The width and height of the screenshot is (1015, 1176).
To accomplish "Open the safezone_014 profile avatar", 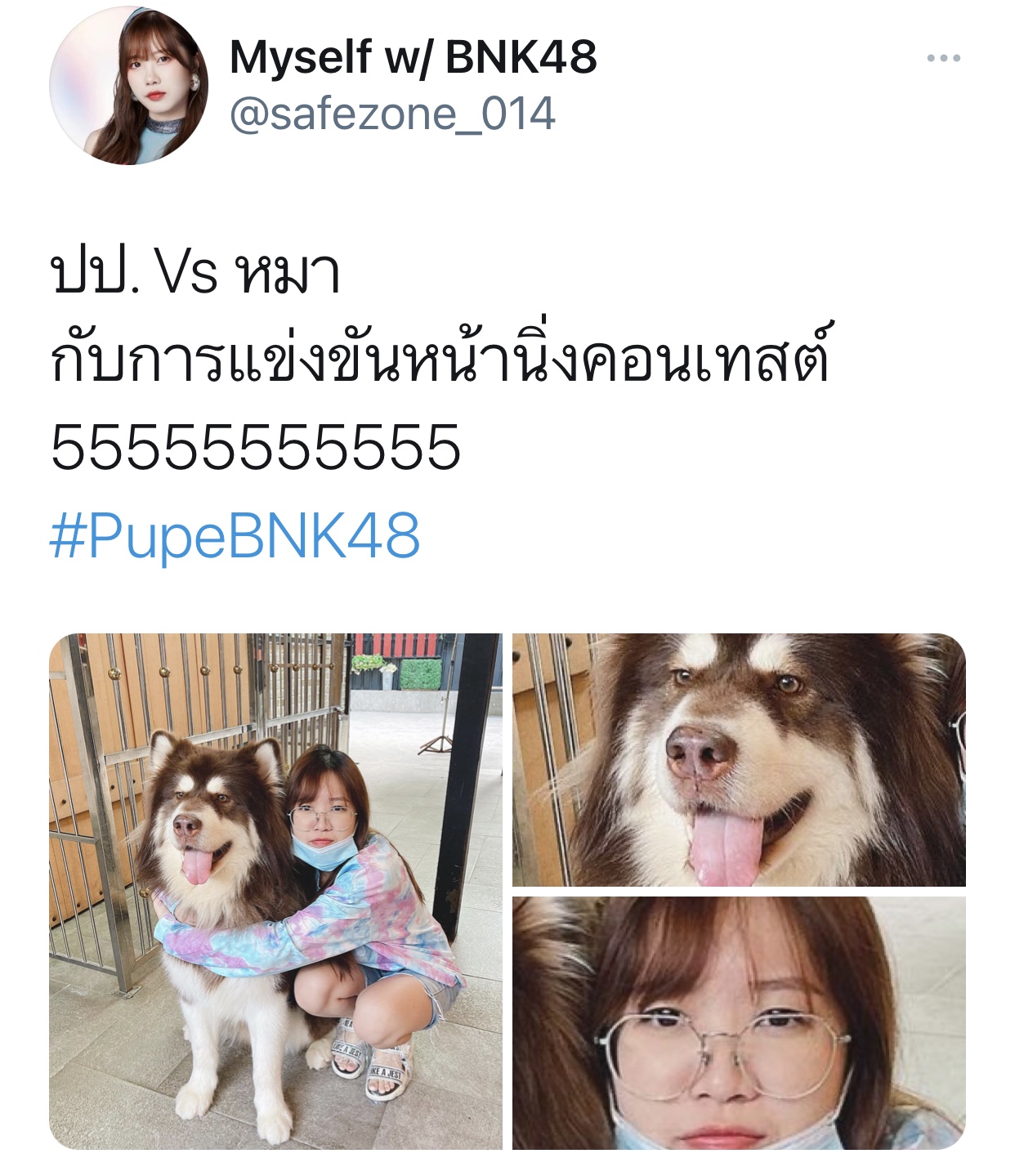I will click(128, 85).
